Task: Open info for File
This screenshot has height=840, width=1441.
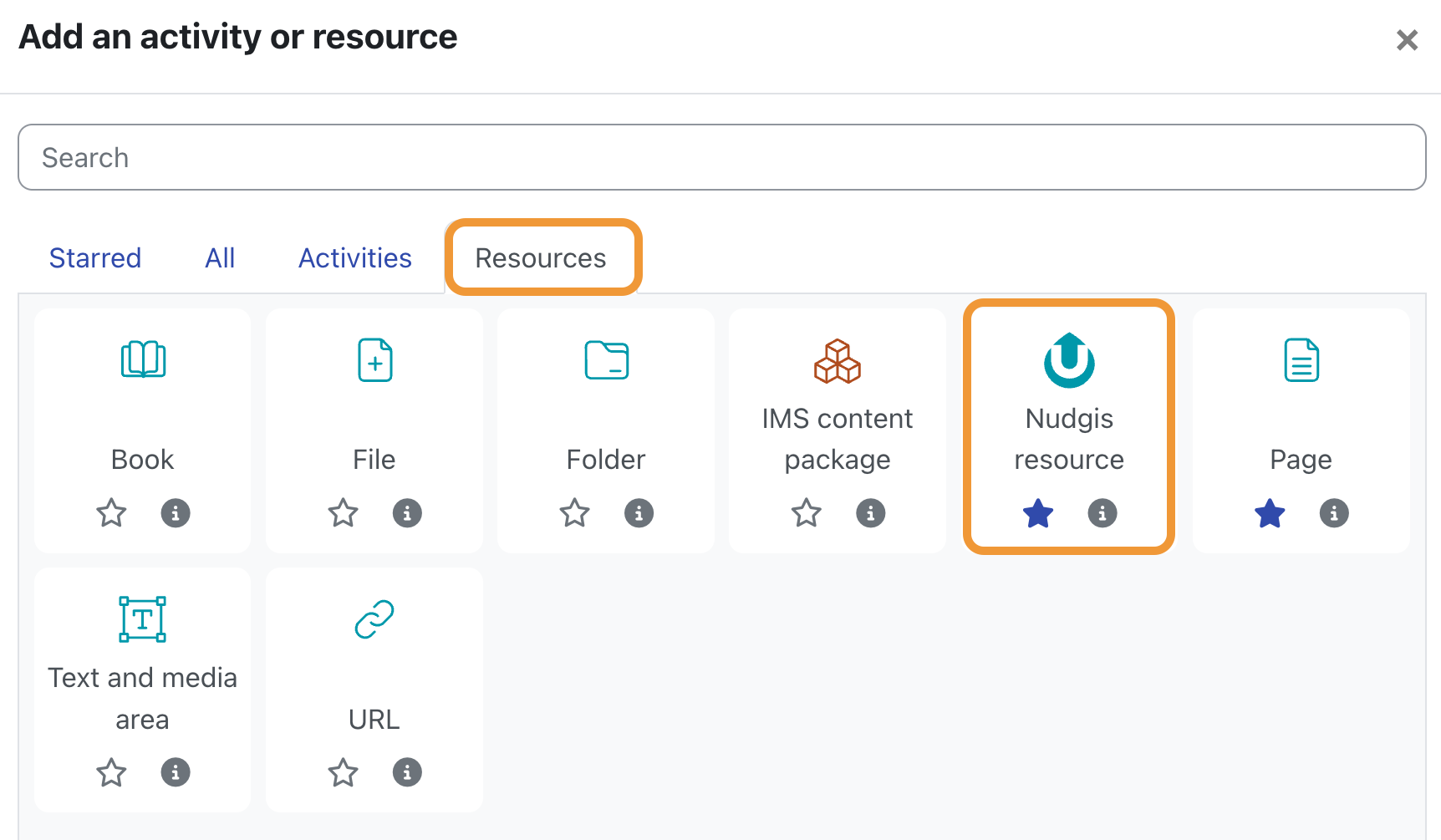Action: 407,512
